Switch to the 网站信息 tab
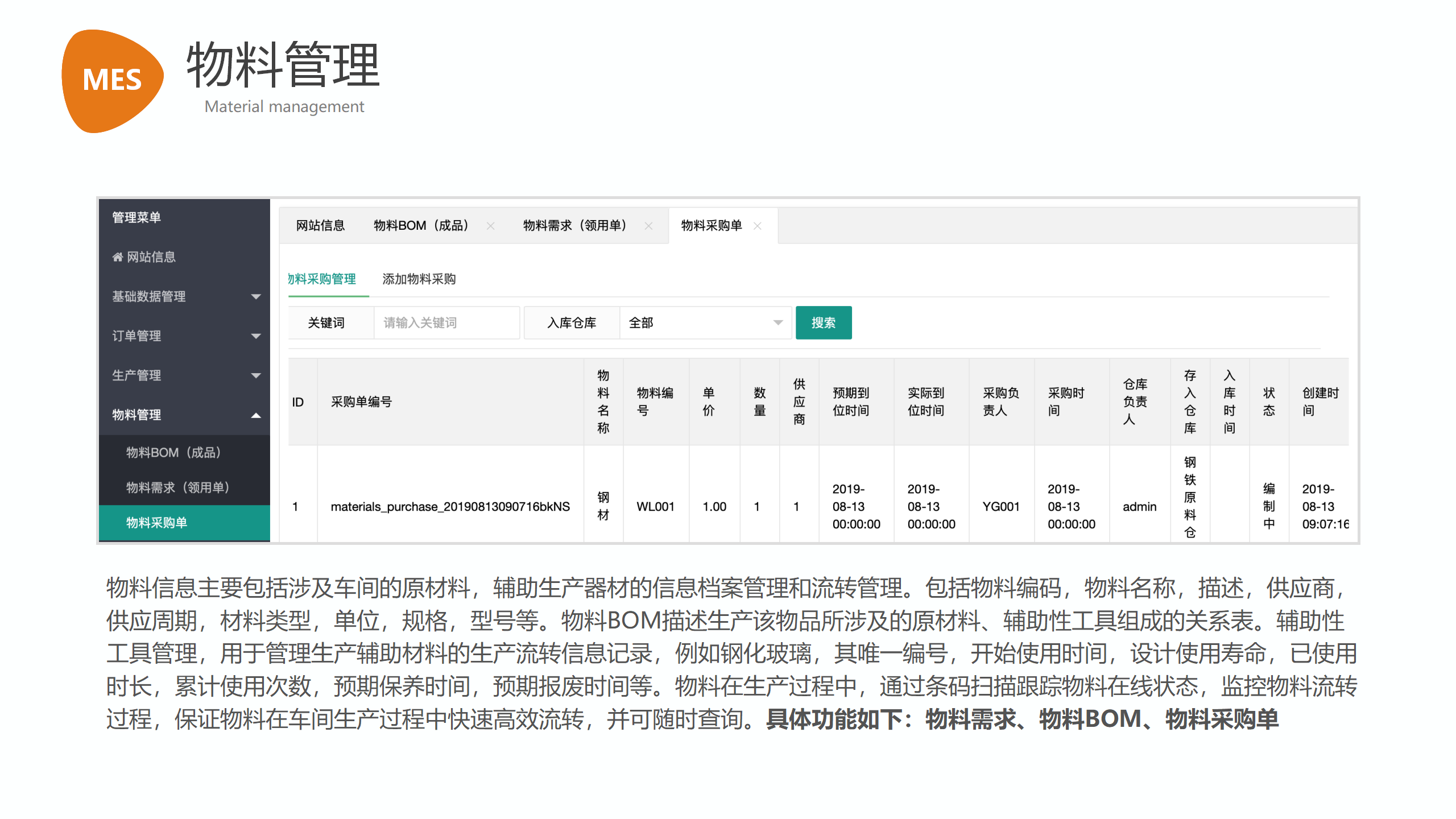Image resolution: width=1456 pixels, height=819 pixels. [320, 226]
